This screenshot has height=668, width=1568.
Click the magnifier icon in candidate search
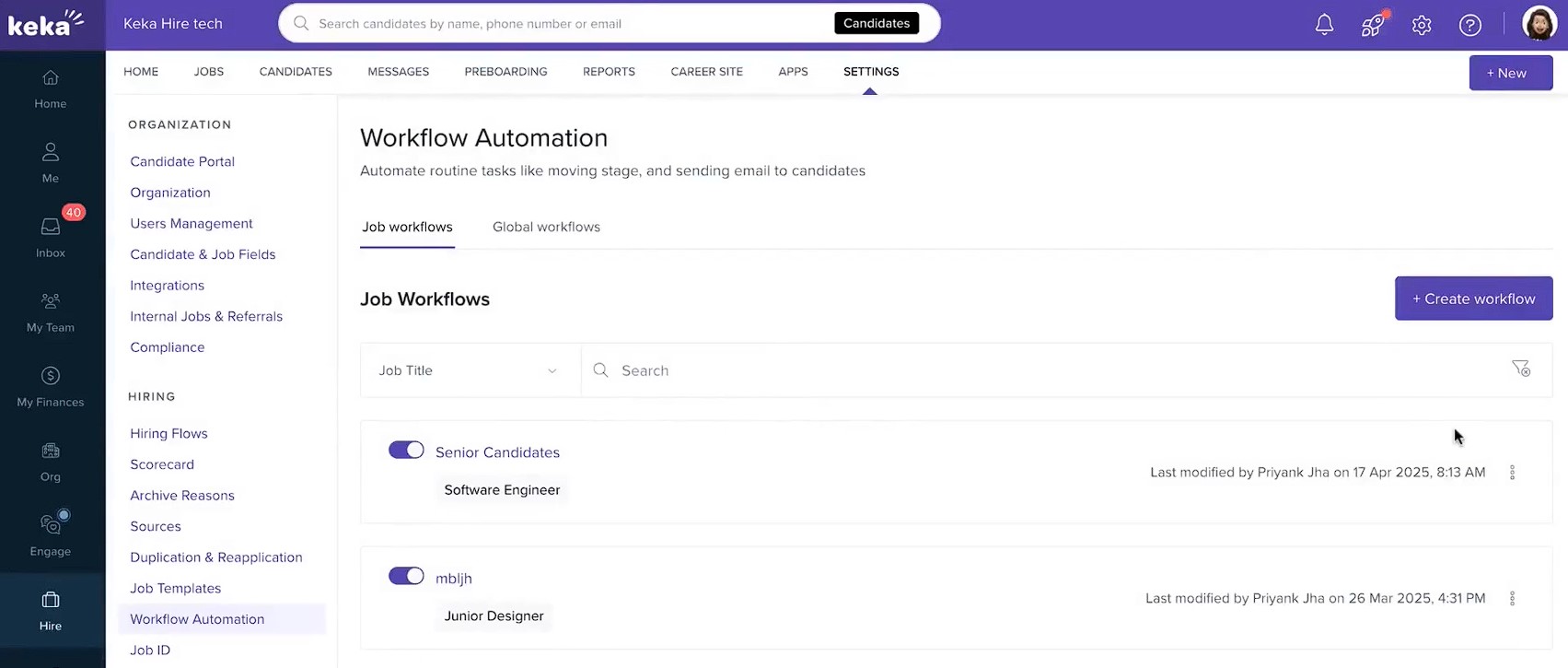[301, 23]
